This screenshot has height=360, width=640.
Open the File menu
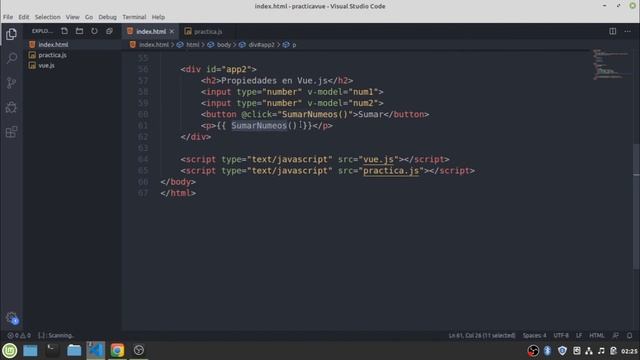coord(8,17)
